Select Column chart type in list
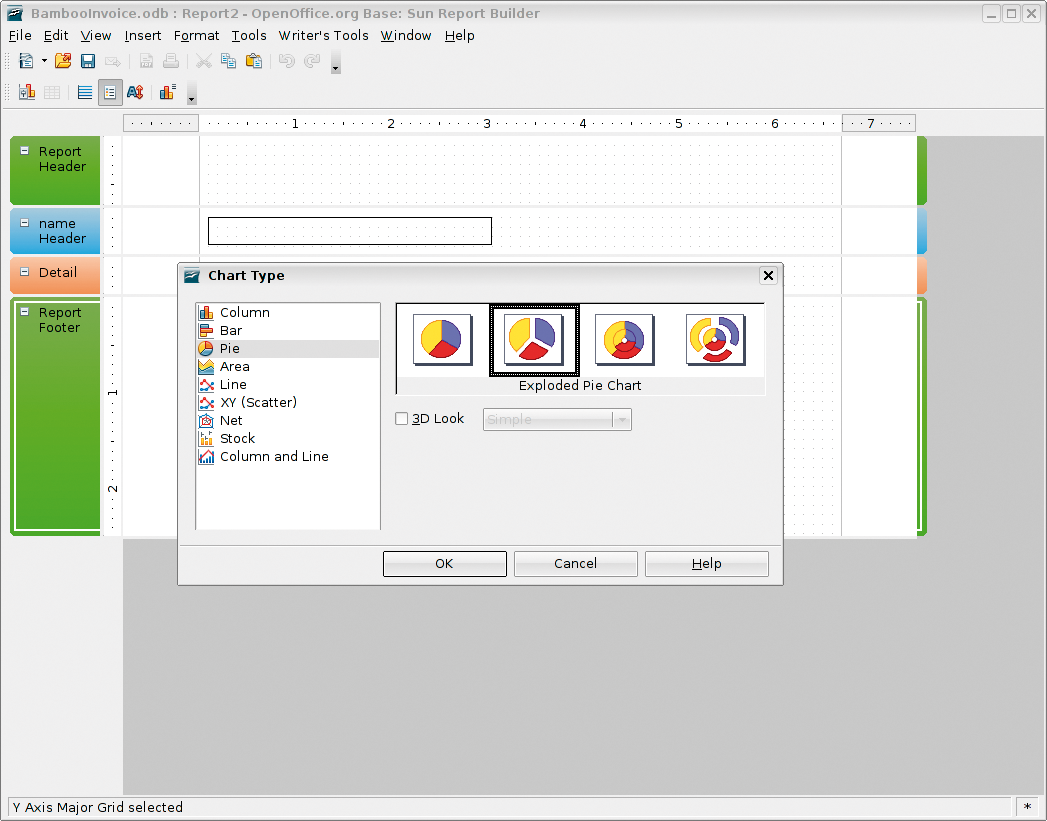The image size is (1047, 821). tap(288, 312)
